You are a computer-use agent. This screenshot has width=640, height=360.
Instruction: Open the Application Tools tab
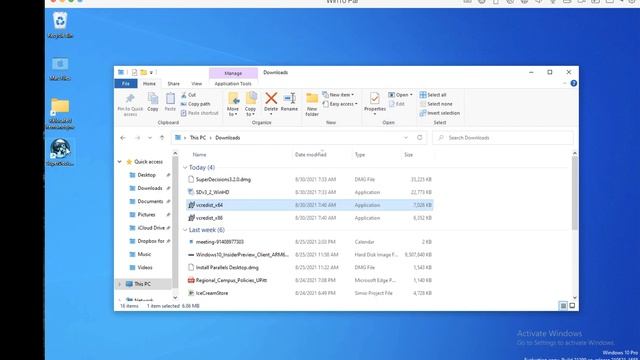pyautogui.click(x=233, y=84)
